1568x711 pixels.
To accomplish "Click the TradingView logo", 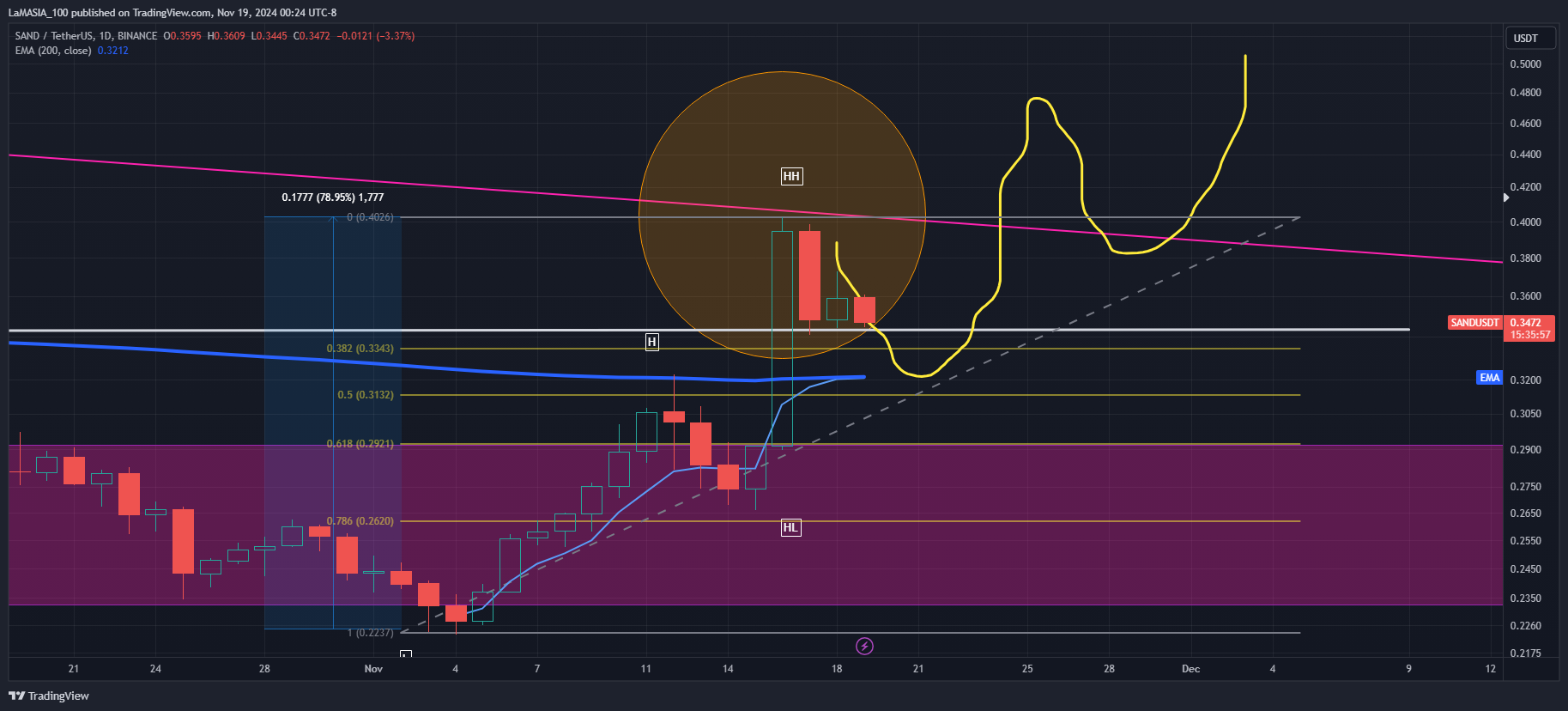I will [49, 696].
